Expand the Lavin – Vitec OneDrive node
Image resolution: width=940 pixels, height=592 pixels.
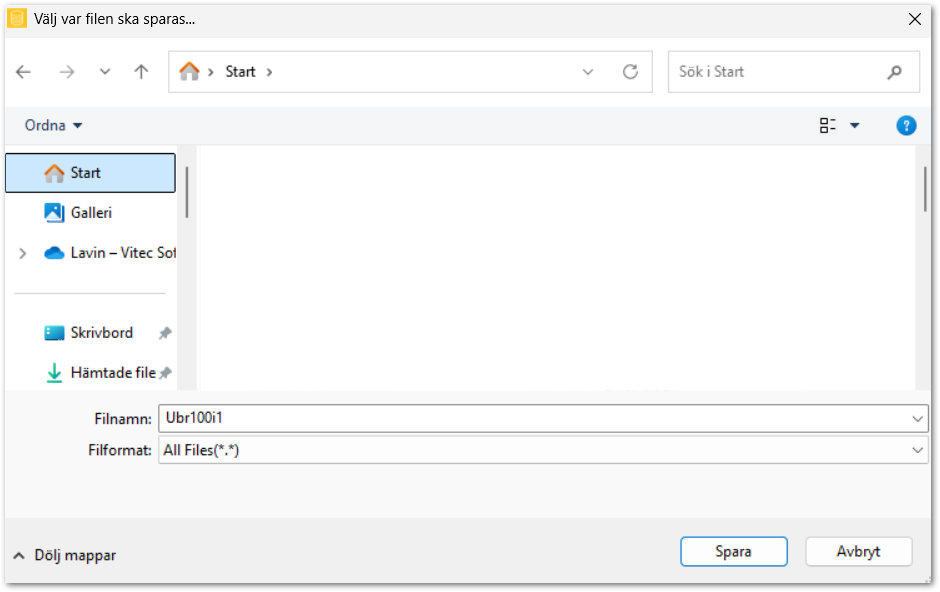[x=23, y=253]
